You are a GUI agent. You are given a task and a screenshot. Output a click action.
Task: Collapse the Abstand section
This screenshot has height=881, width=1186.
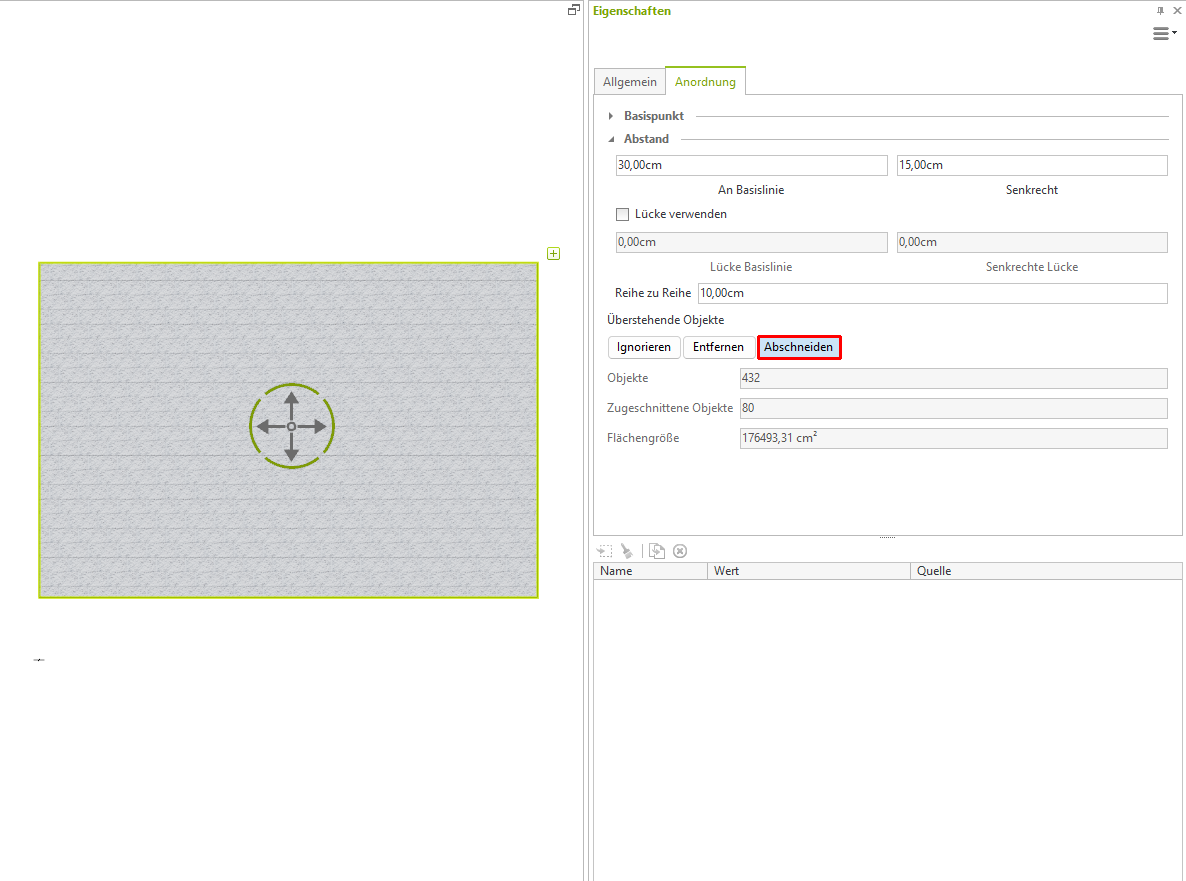[x=611, y=139]
